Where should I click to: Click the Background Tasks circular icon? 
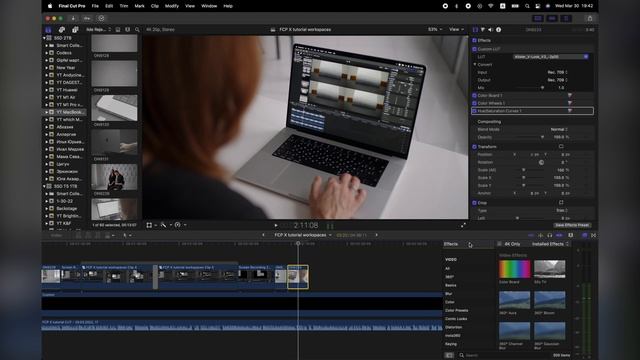coord(101,18)
